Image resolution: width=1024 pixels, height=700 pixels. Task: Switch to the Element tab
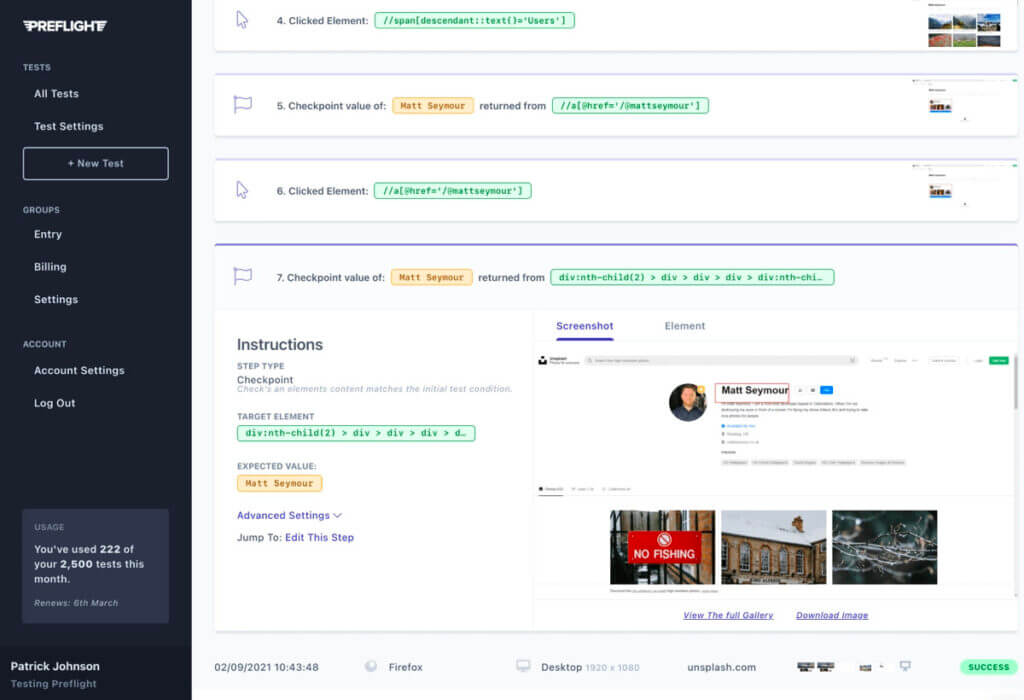click(684, 326)
